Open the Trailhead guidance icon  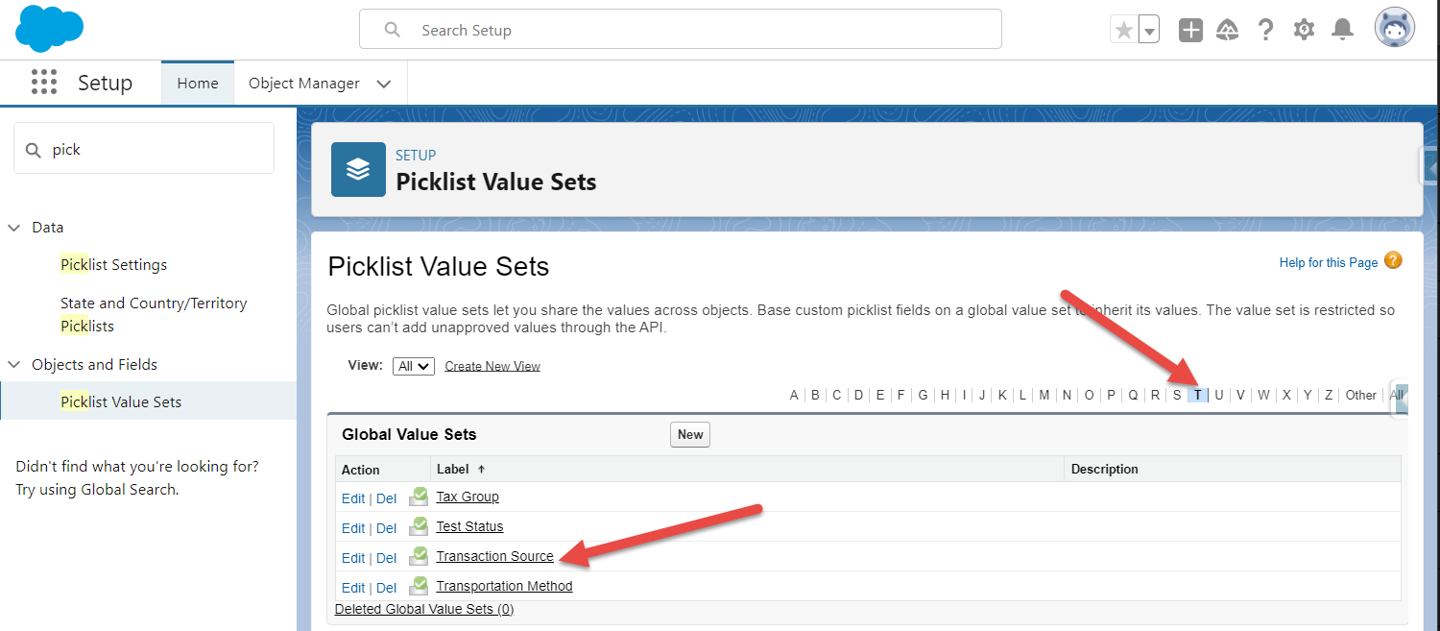pyautogui.click(x=1227, y=30)
